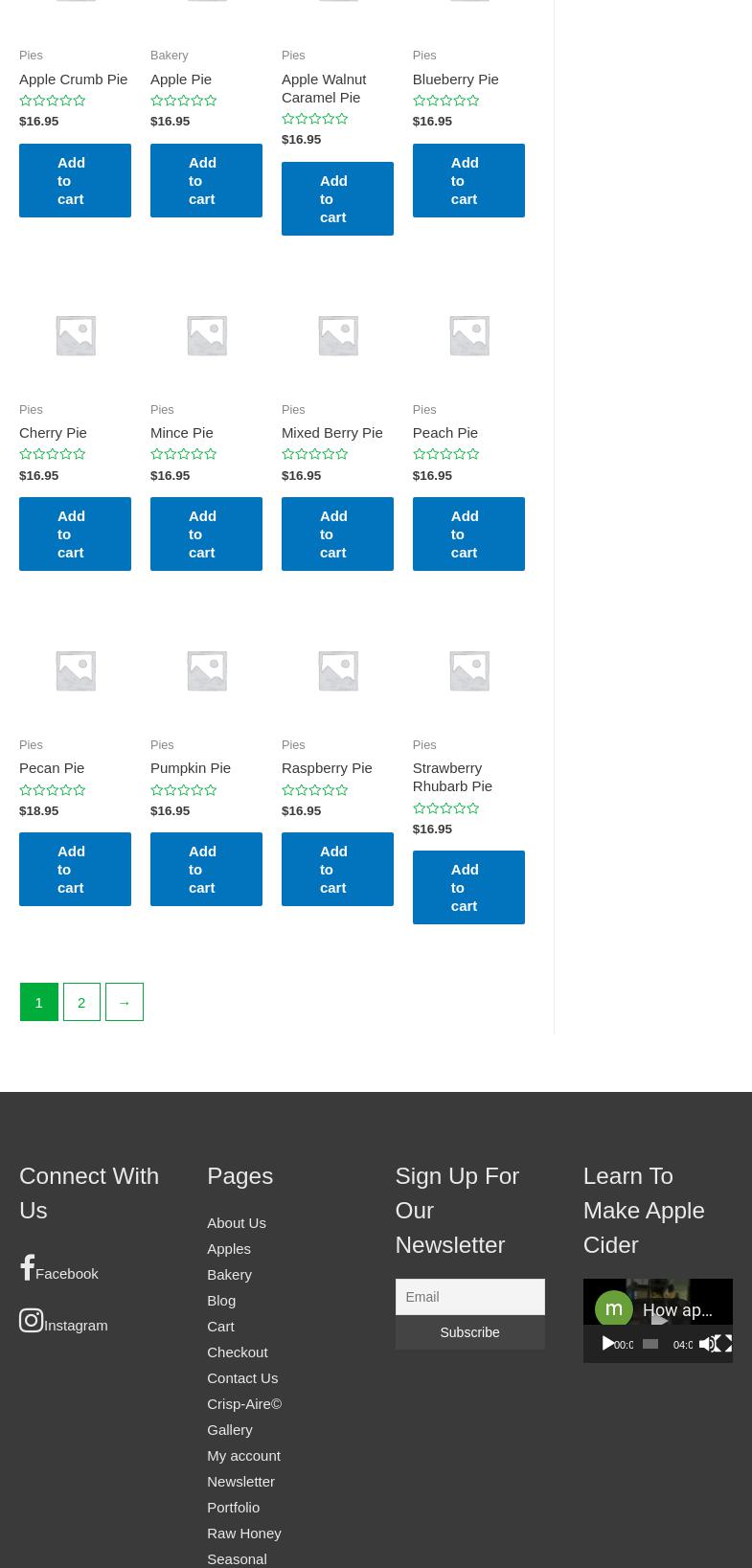Viewport: 752px width, 1568px height.
Task: Click the star rating under Peach Pie
Action: click(x=445, y=454)
